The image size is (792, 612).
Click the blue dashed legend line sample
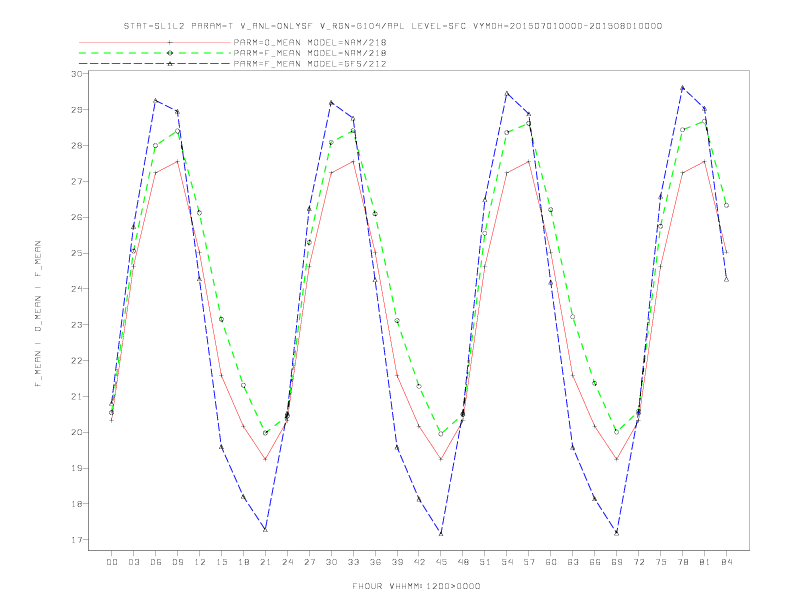click(155, 64)
